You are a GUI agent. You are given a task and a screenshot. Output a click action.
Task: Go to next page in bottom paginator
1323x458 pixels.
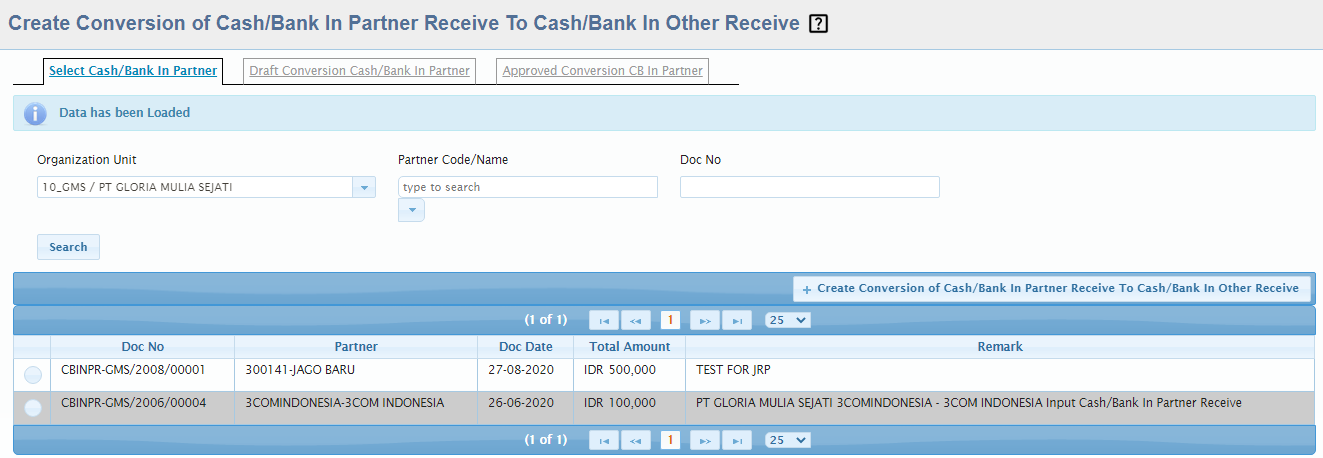(x=704, y=440)
